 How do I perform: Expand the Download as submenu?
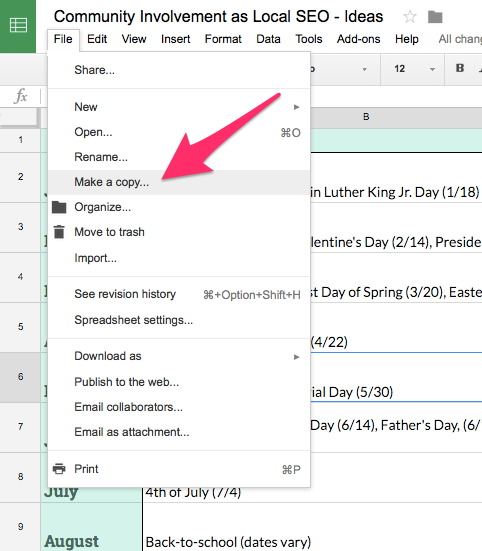[x=179, y=356]
